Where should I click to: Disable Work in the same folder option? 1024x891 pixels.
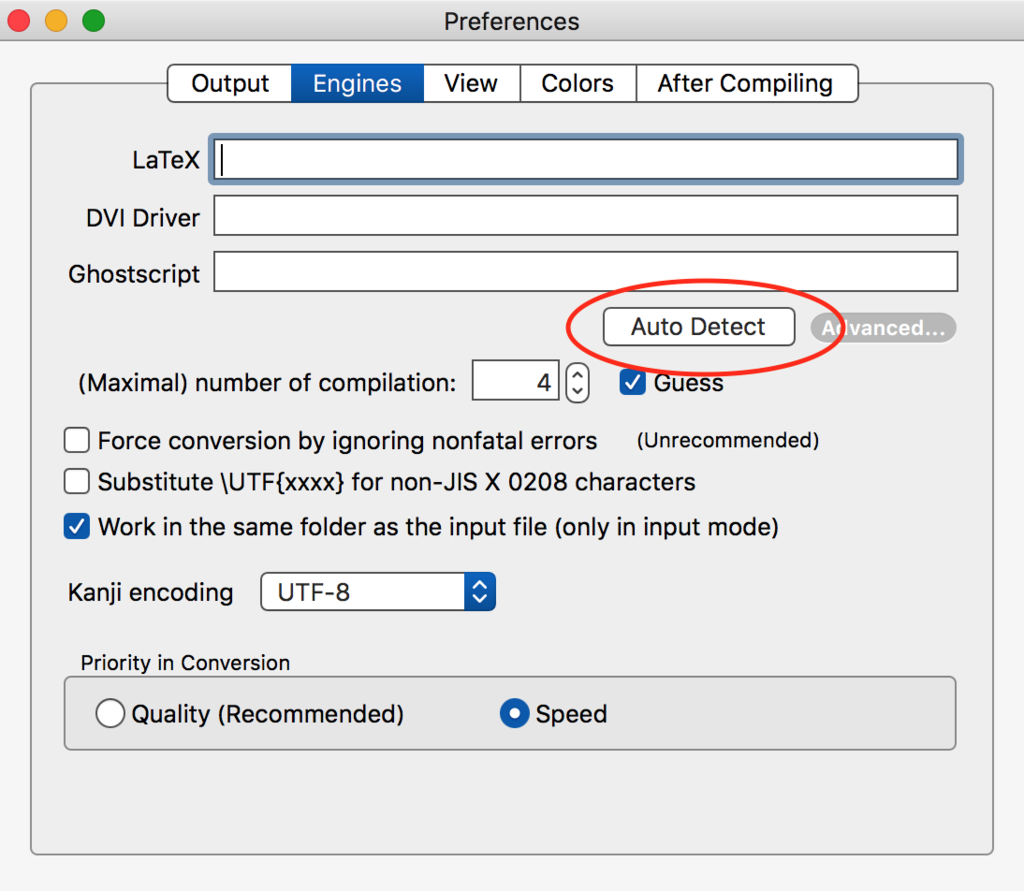[77, 526]
